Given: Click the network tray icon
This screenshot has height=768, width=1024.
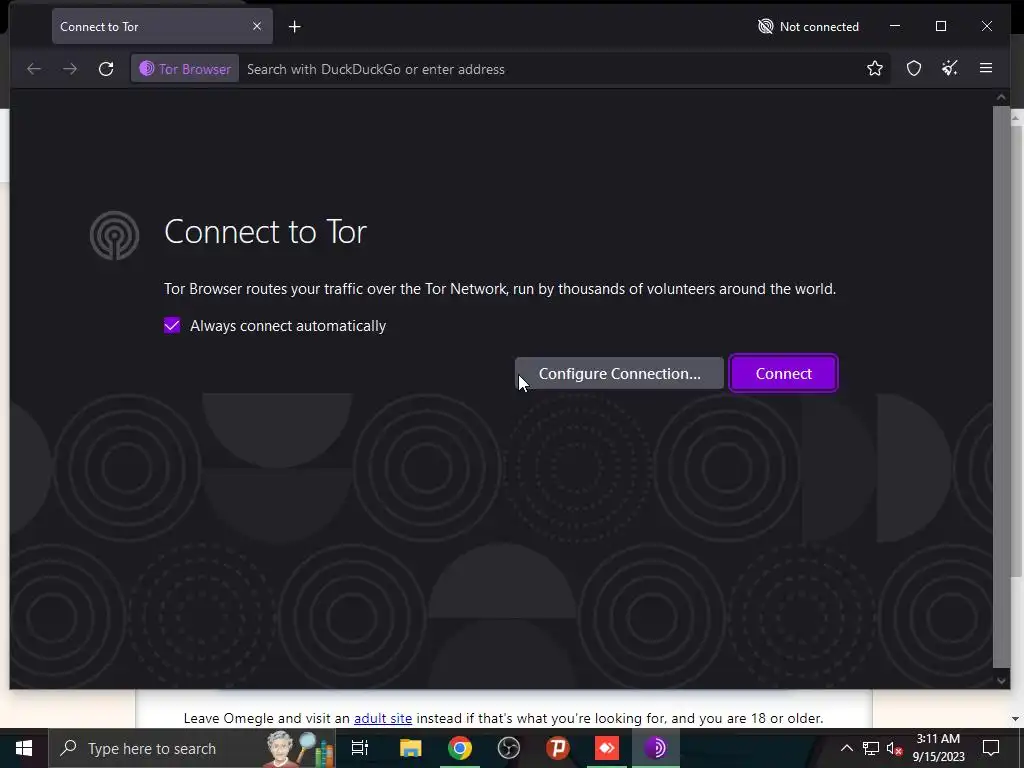Looking at the screenshot, I should [871, 748].
